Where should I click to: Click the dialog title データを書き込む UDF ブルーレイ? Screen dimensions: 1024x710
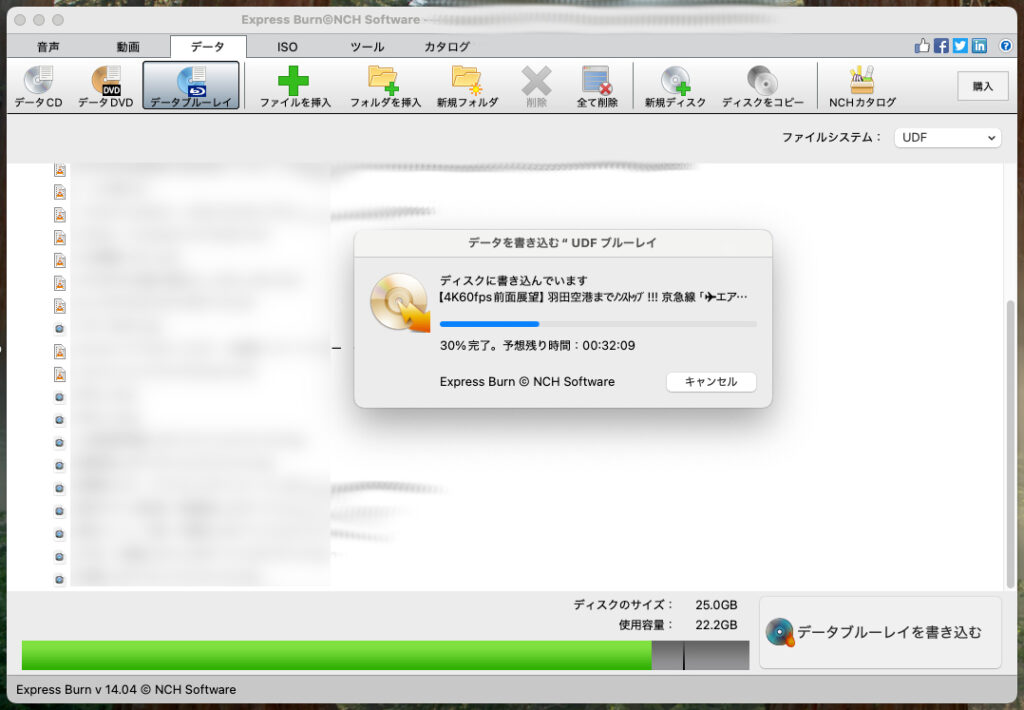point(562,243)
